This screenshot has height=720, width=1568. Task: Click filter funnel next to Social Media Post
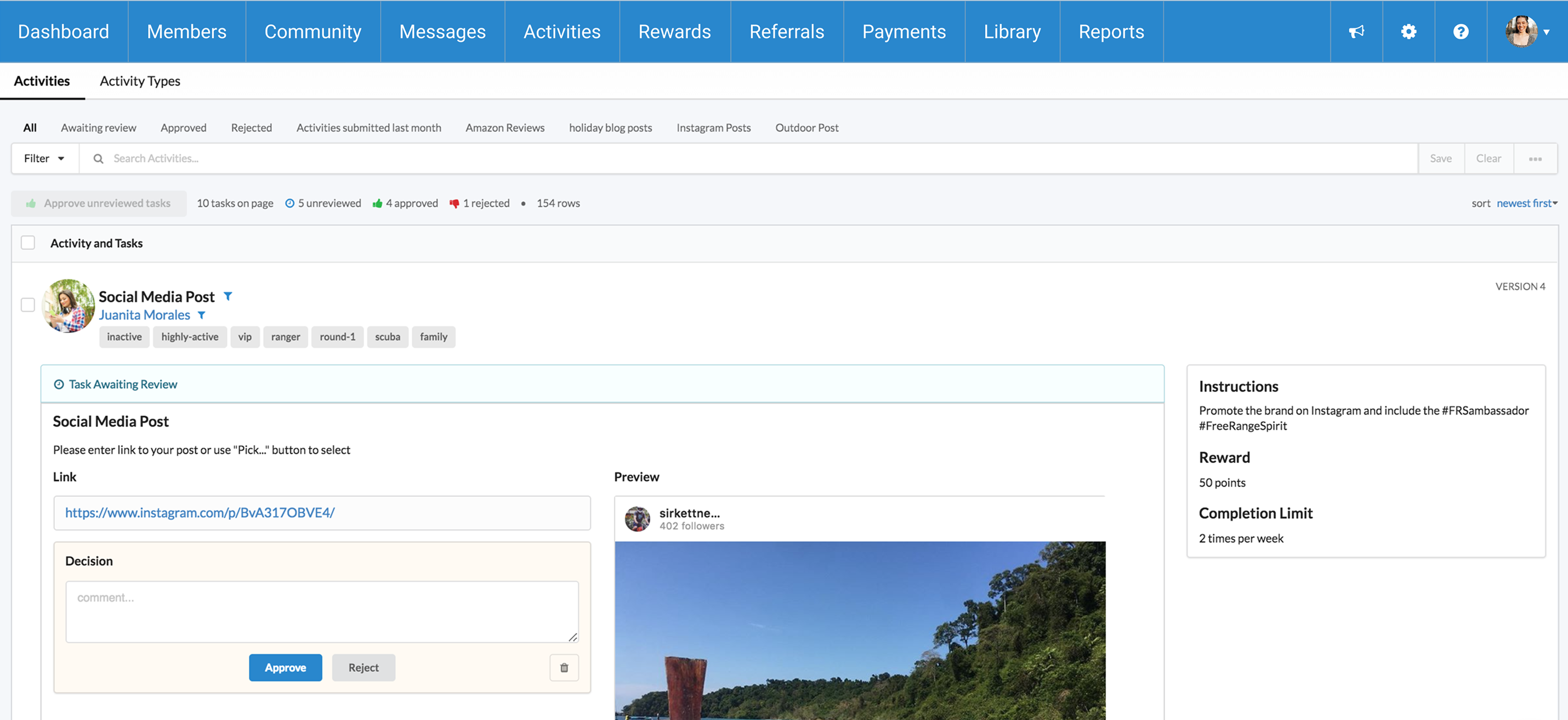tap(228, 297)
